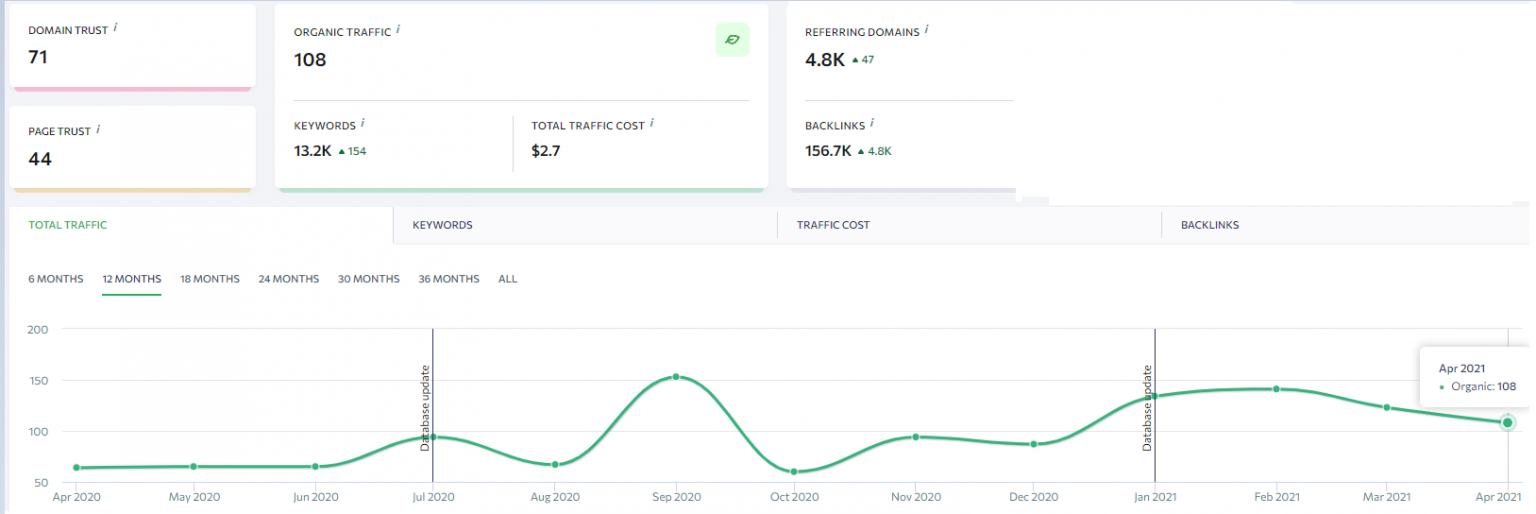Click the referring domains increase figure 47
The image size is (1536, 514).
(868, 60)
